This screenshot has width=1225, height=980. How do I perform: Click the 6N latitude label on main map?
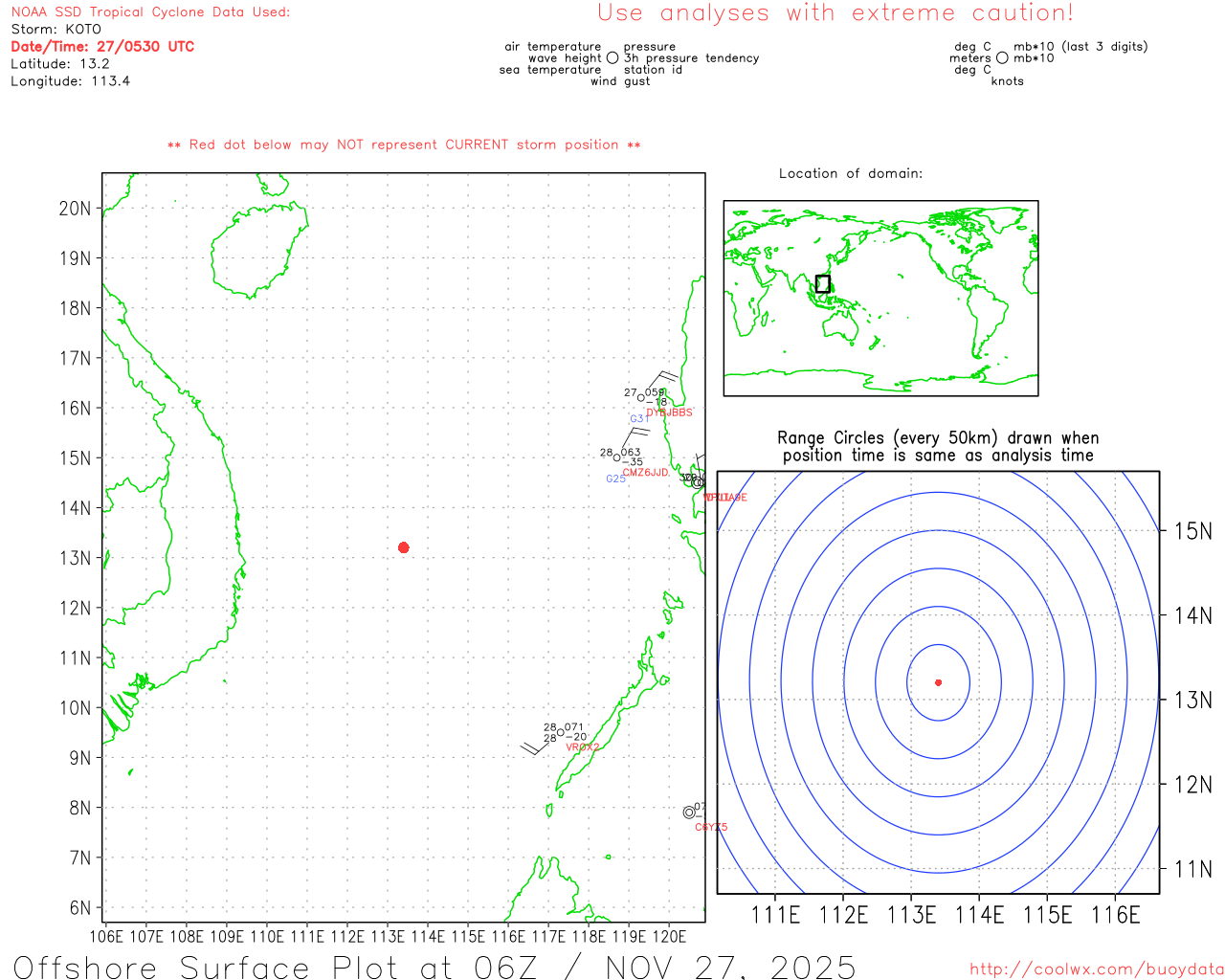(79, 908)
